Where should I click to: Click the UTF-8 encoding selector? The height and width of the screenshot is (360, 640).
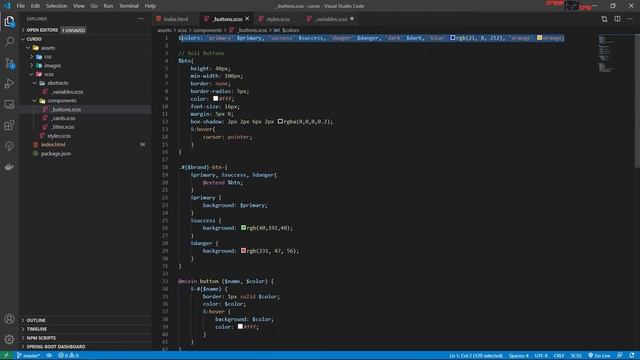tap(541, 356)
